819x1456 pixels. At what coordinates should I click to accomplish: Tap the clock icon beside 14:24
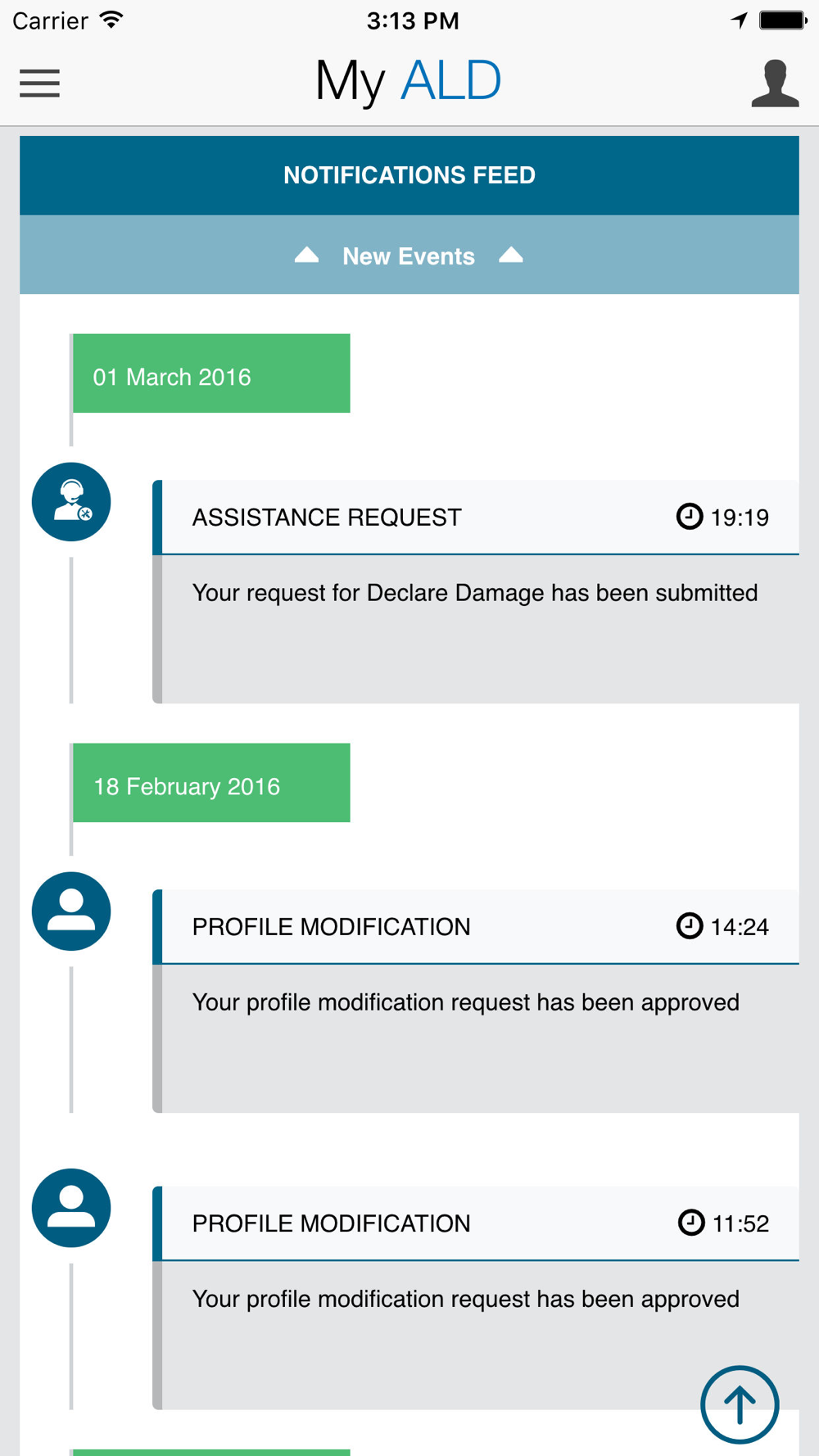pyautogui.click(x=689, y=926)
